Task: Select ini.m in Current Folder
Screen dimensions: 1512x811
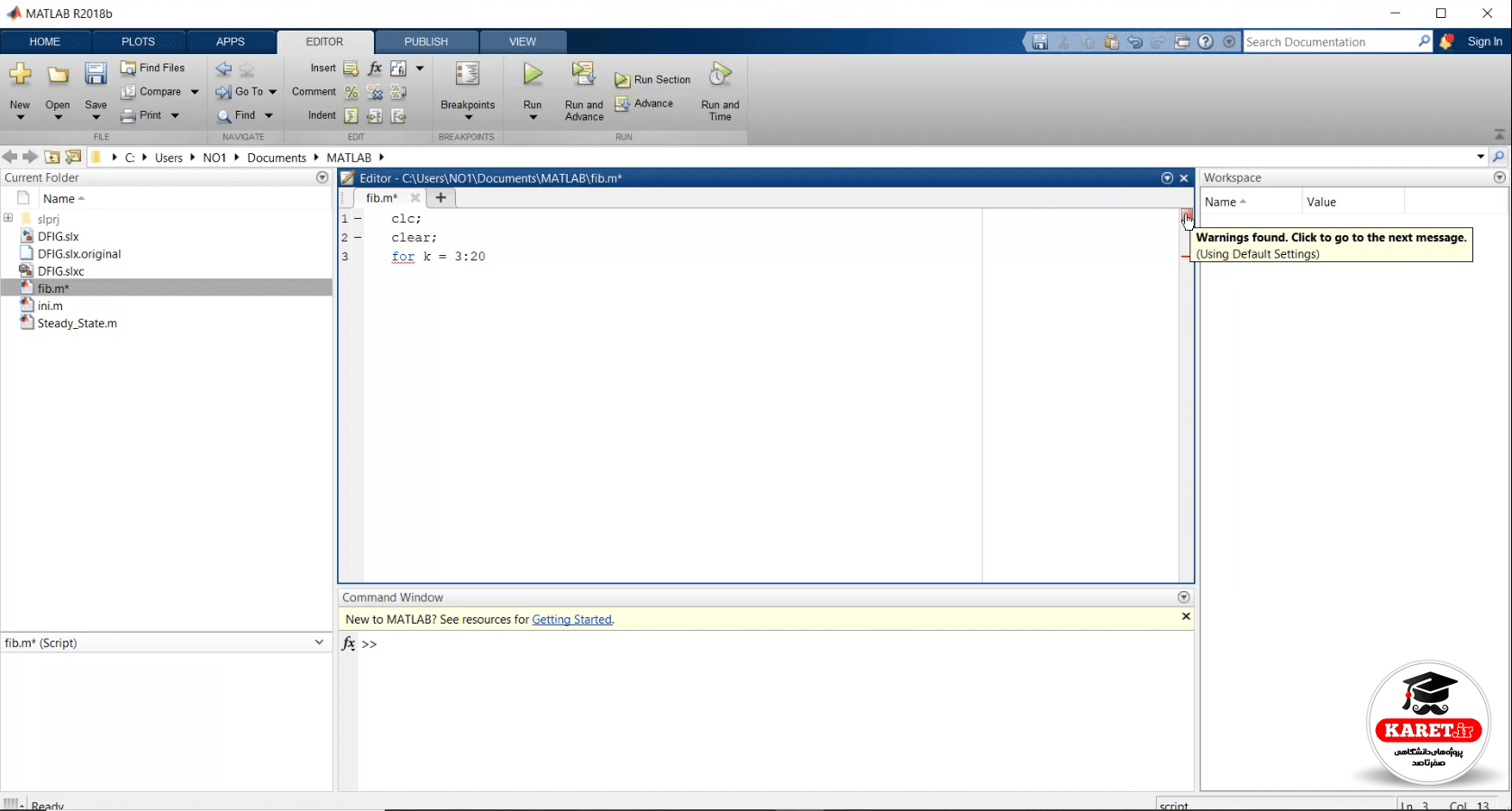Action: pyautogui.click(x=50, y=306)
